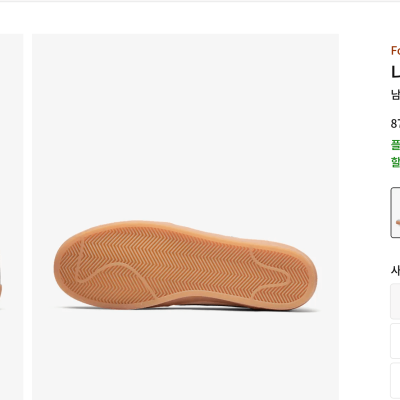Choose the second white size option box

coord(395,341)
